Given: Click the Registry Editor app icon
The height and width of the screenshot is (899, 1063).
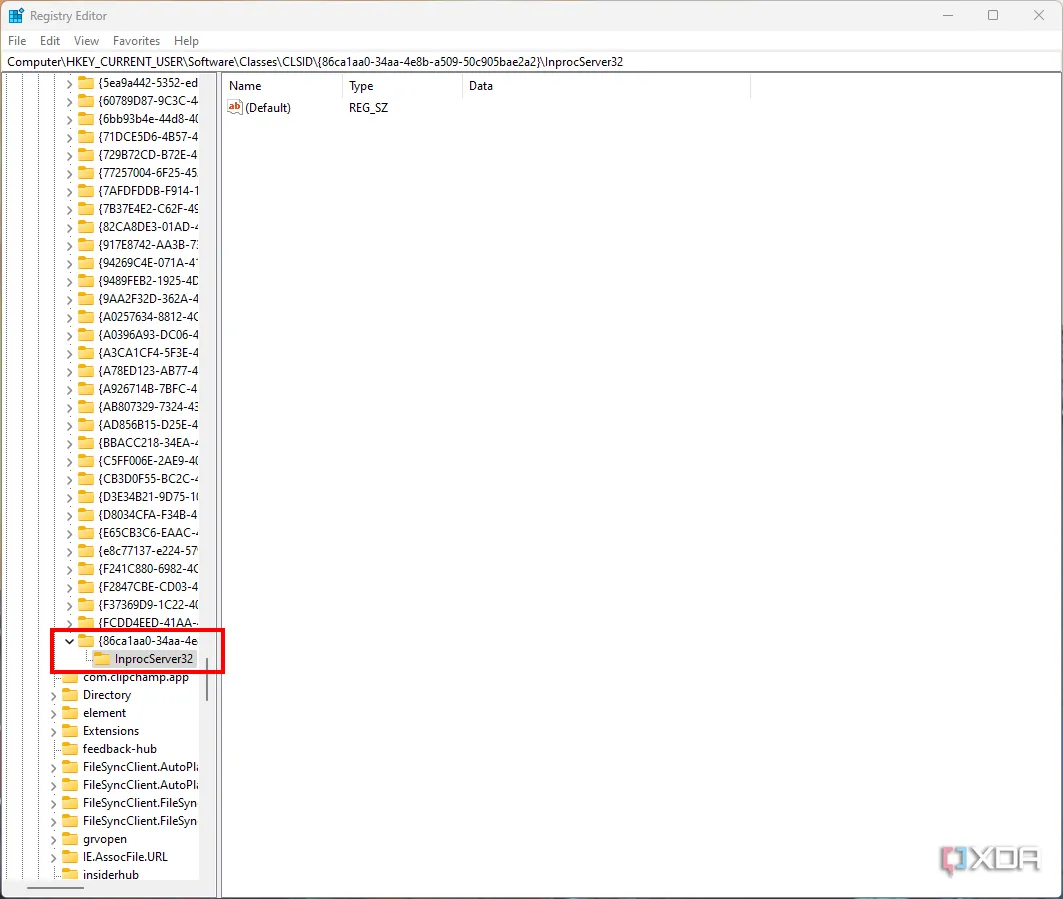Looking at the screenshot, I should [16, 15].
